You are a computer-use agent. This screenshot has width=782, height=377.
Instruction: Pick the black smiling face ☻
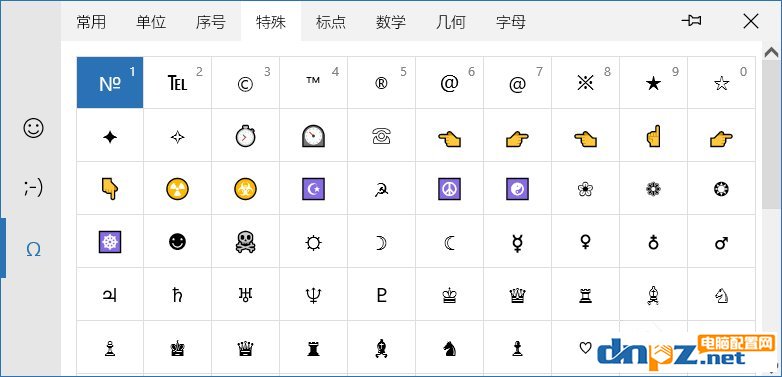(178, 242)
